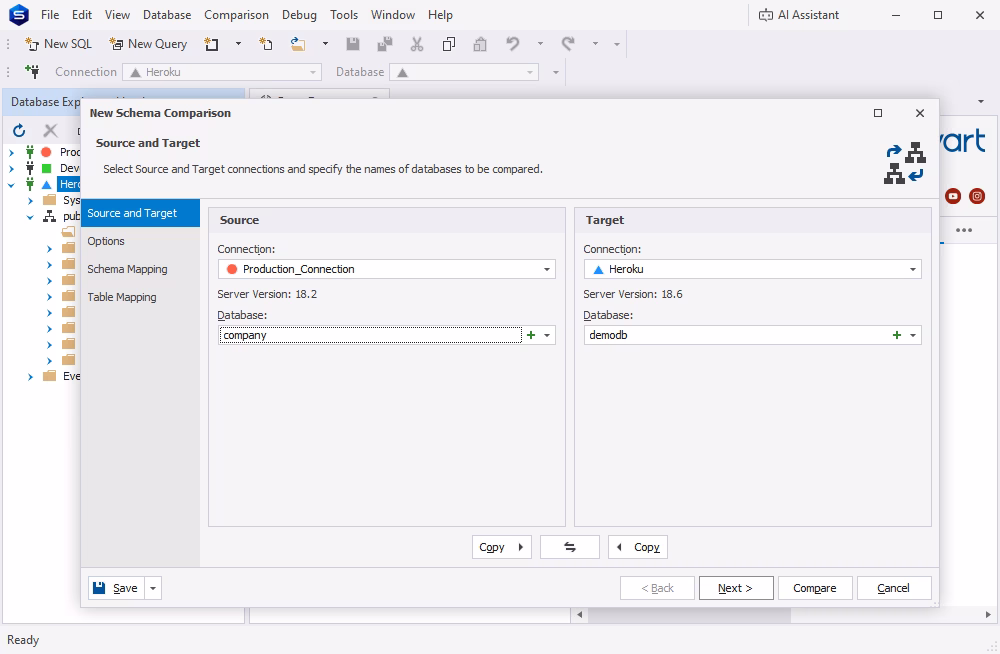The image size is (1000, 654).
Task: Click the Save icon in main toolbar
Action: [353, 44]
